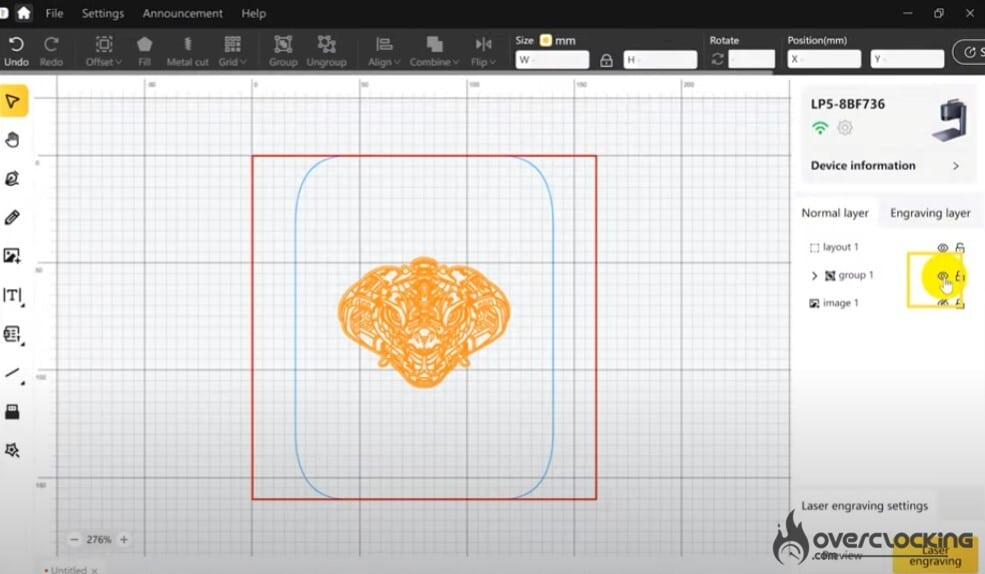Toggle visibility of group 1 layer
985x574 pixels.
pos(942,276)
